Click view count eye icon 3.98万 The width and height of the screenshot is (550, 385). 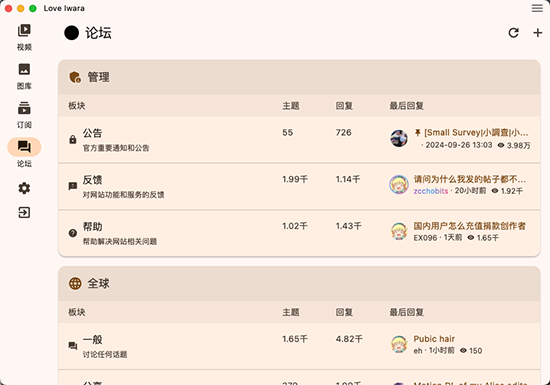coord(501,145)
